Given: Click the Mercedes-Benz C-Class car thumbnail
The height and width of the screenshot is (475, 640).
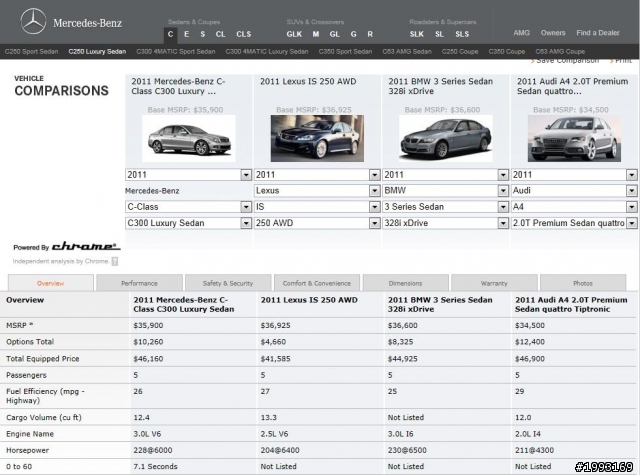Looking at the screenshot, I should pyautogui.click(x=189, y=139).
